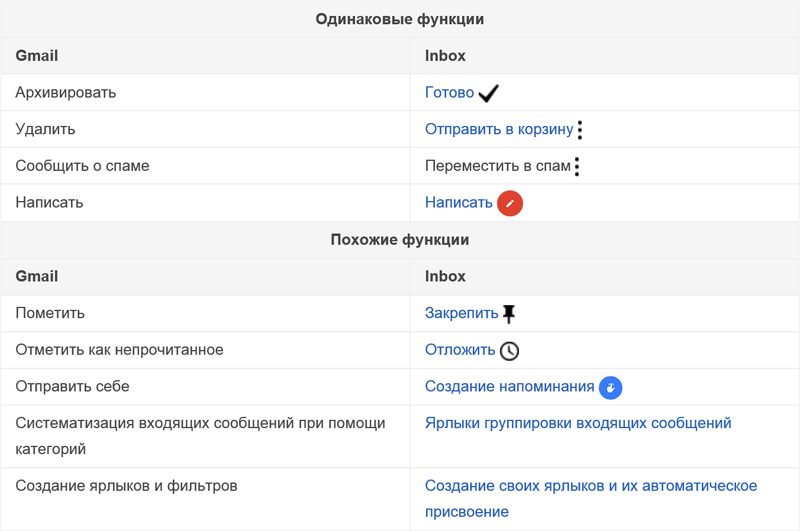Click Систематизация входящих сообщений при помощи категорий text
Image resolution: width=800 pixels, height=531 pixels.
pos(201,436)
